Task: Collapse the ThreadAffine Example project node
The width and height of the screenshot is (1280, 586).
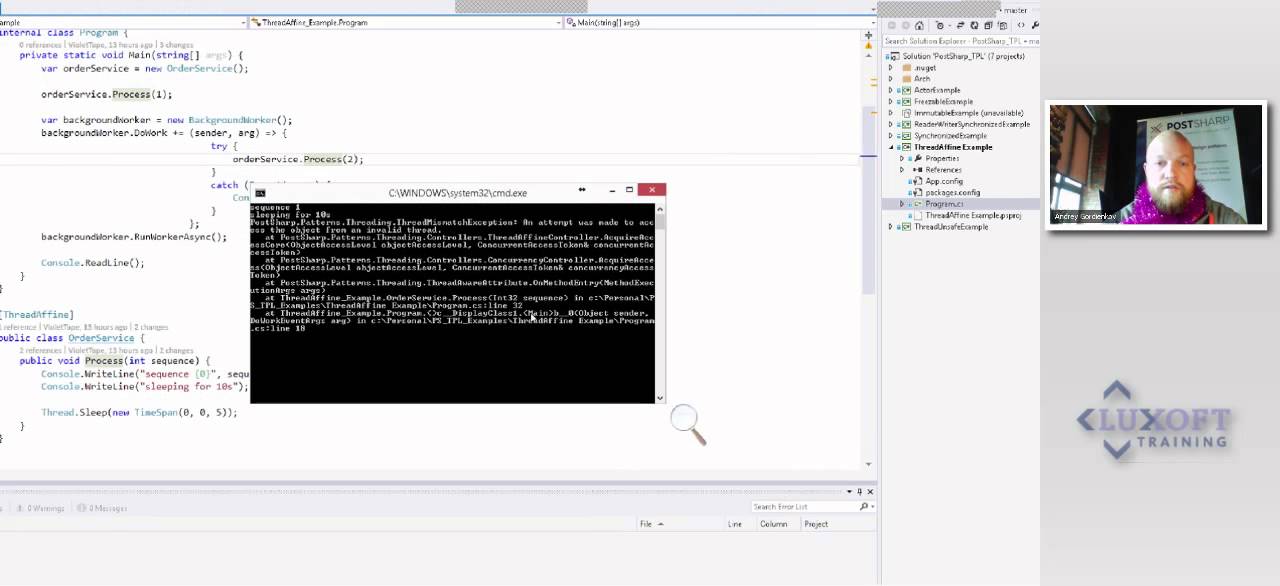Action: click(x=891, y=147)
